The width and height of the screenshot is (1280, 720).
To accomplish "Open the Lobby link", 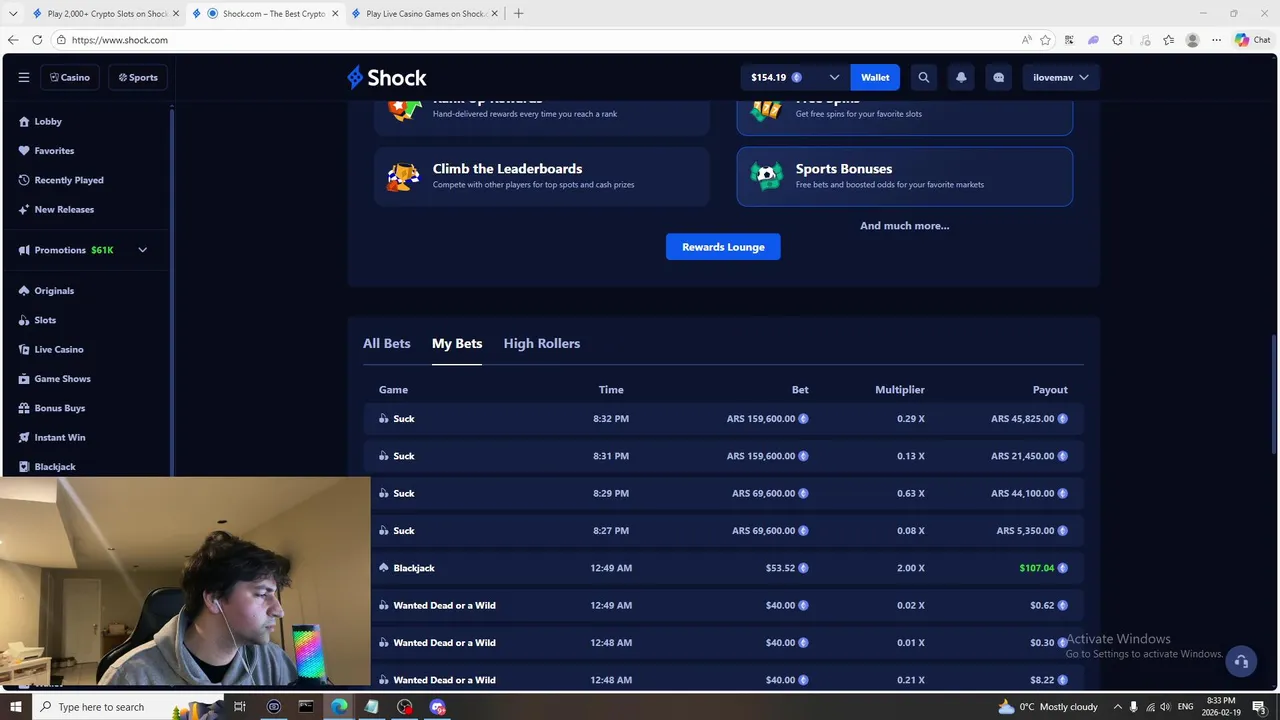I will [48, 121].
